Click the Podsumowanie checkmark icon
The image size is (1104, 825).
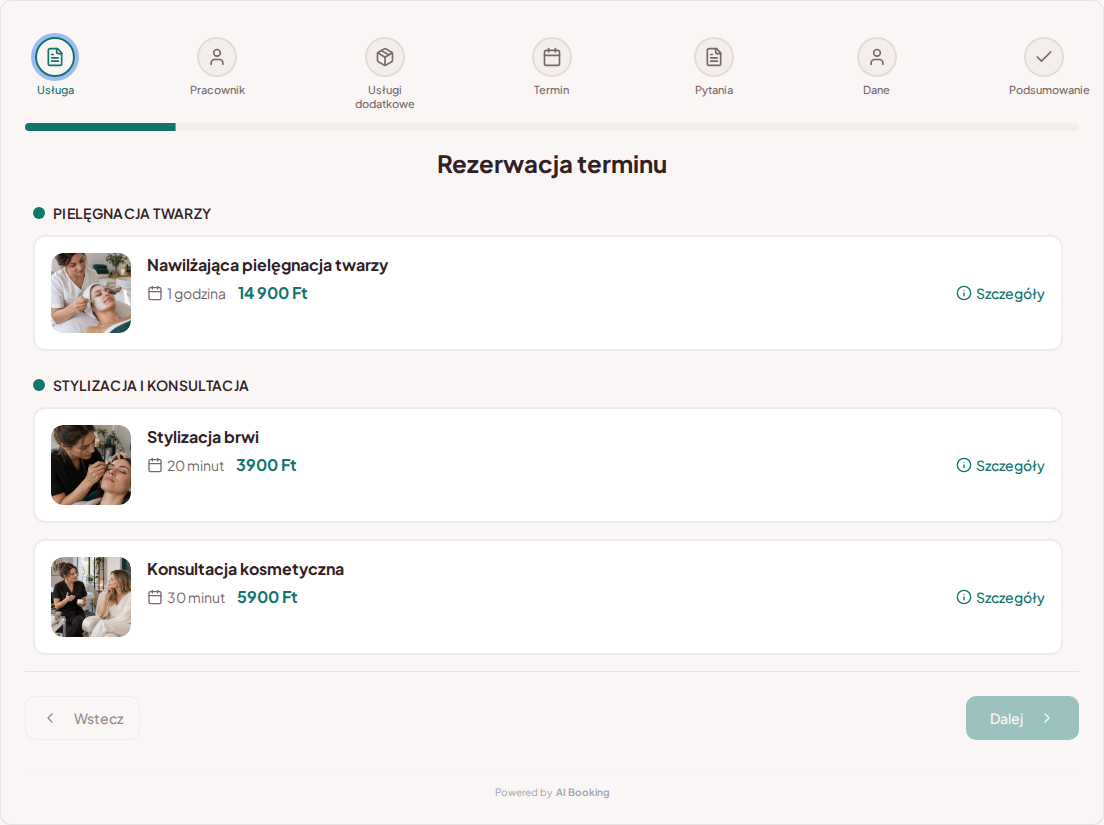1044,57
